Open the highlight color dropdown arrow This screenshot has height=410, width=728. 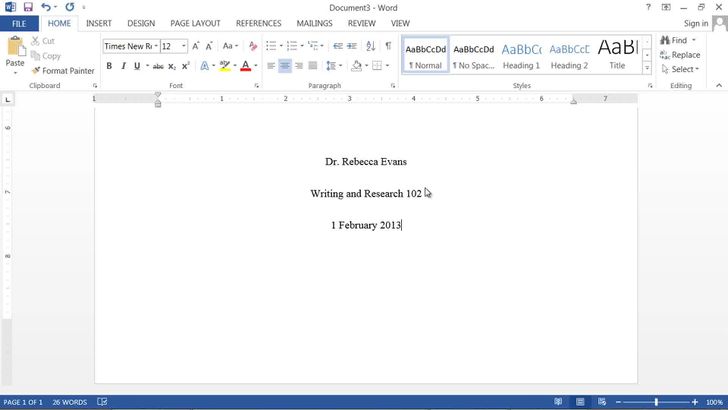(235, 66)
